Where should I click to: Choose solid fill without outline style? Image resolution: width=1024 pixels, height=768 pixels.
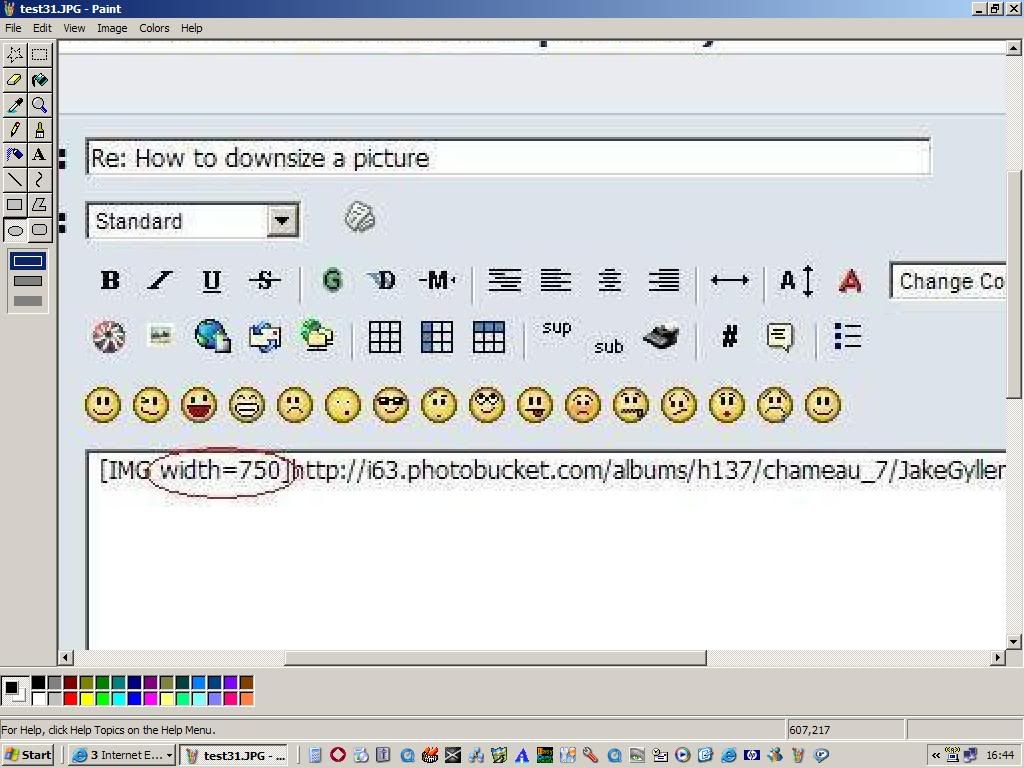coord(27,300)
